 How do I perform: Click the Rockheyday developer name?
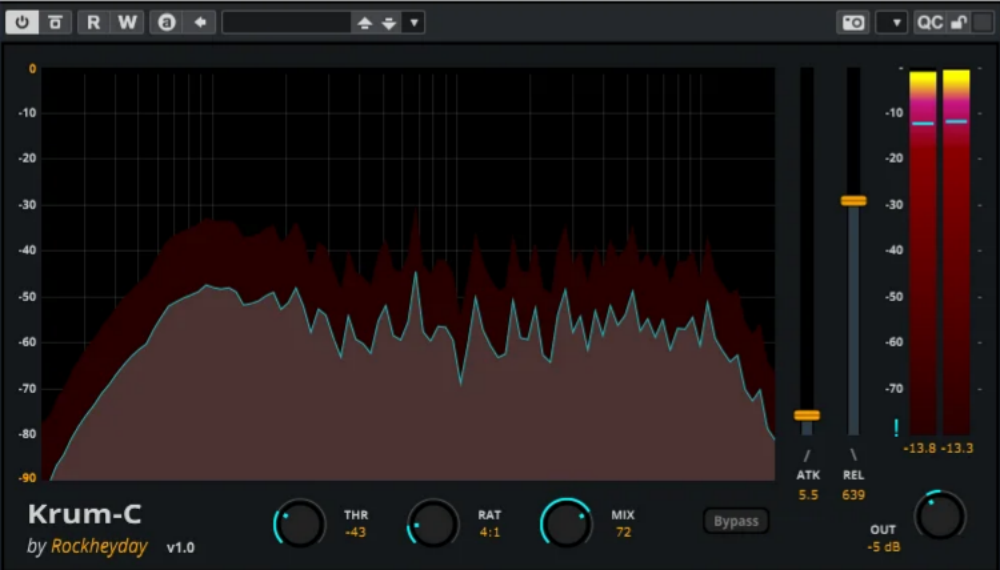(x=99, y=546)
